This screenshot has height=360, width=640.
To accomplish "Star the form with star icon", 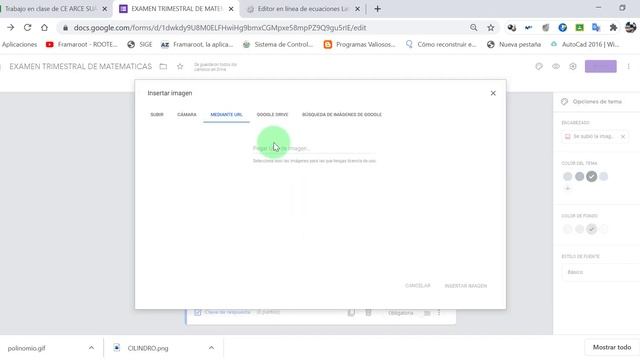I will click(180, 67).
